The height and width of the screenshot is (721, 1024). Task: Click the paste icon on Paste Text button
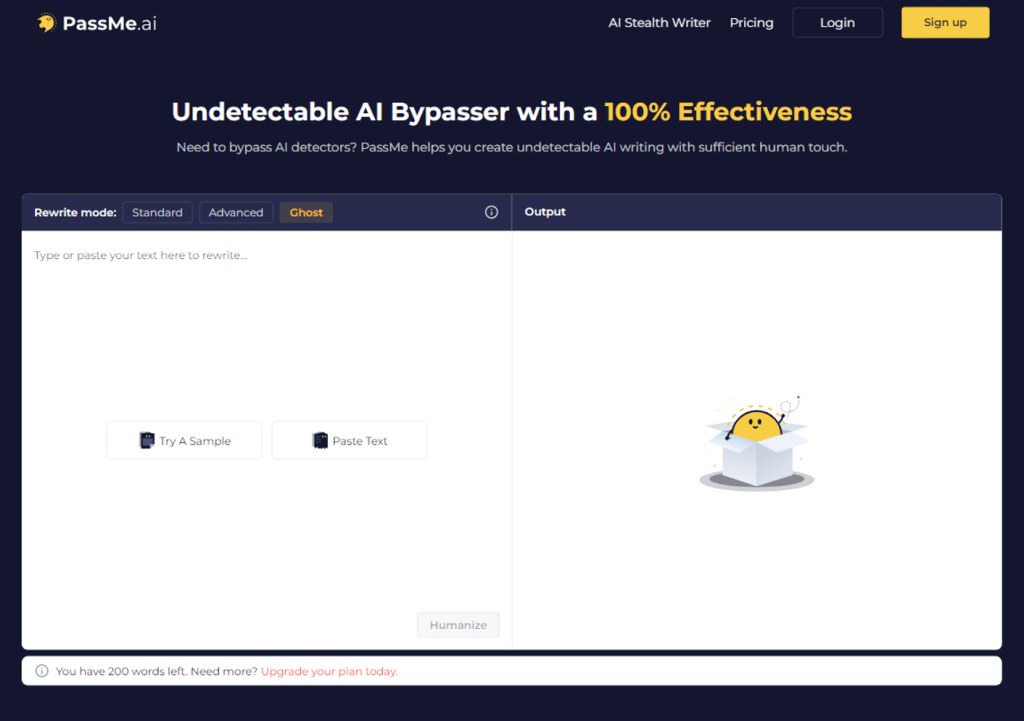point(320,440)
